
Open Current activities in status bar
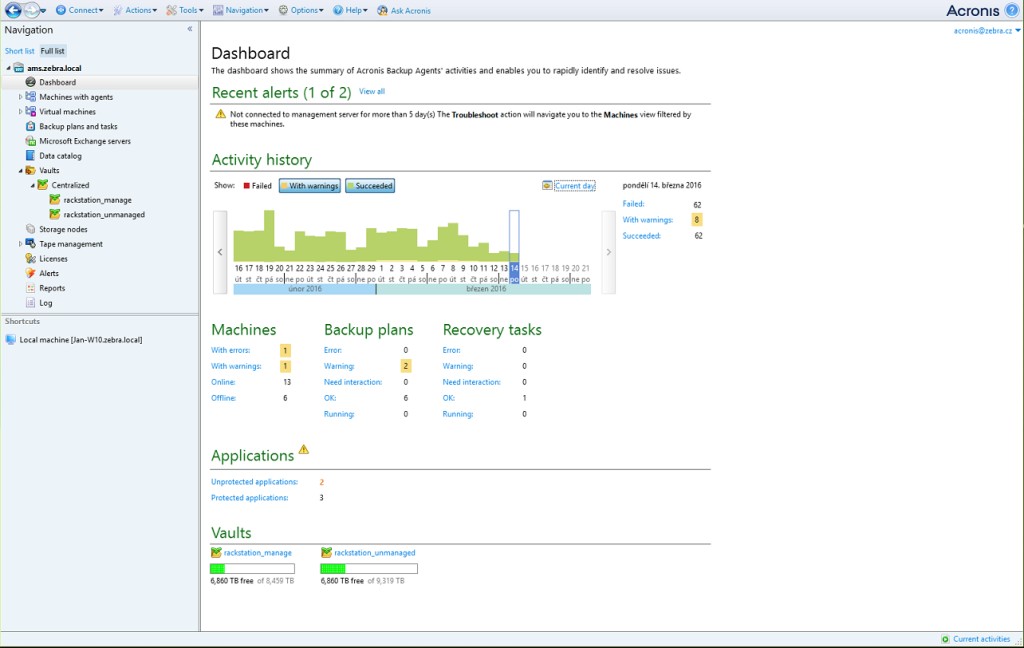pyautogui.click(x=981, y=639)
